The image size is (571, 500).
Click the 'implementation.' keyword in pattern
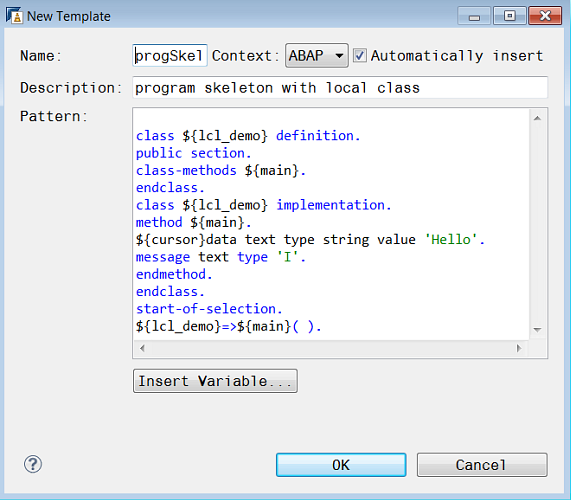[x=334, y=205]
